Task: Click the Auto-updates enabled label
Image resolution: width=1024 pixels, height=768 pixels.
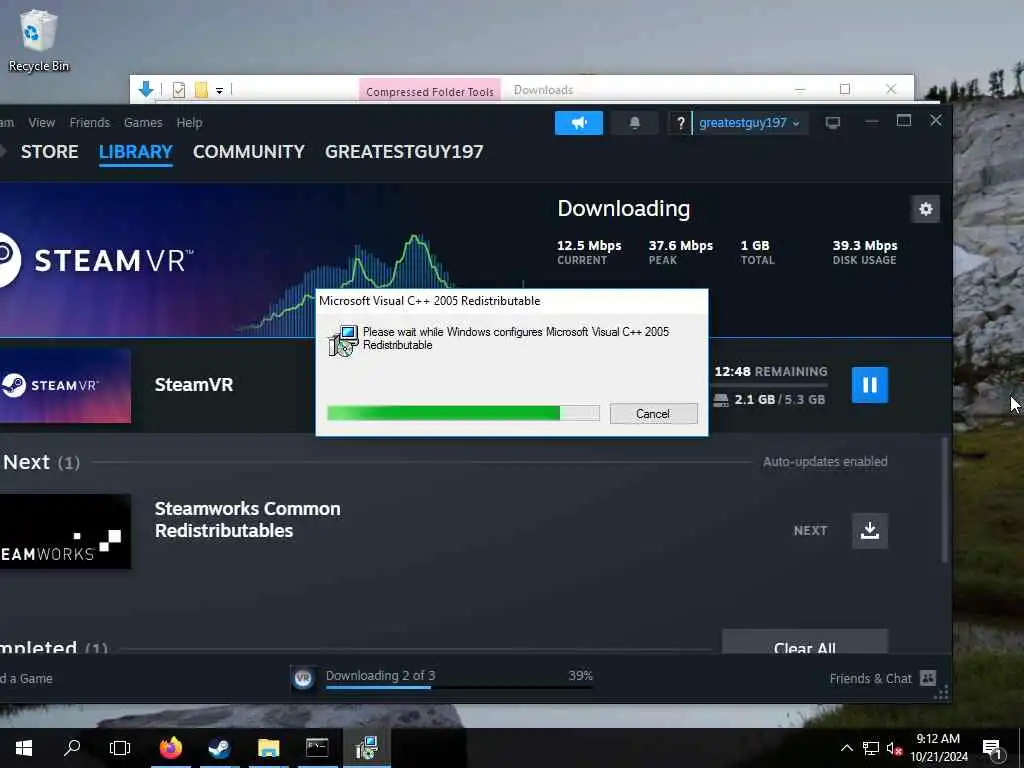Action: (825, 461)
